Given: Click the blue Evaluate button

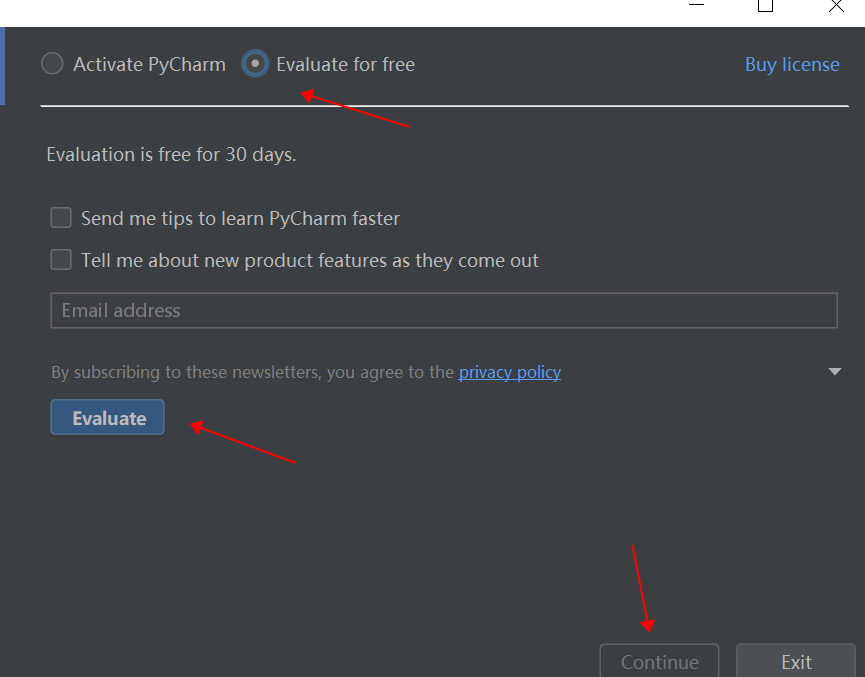Looking at the screenshot, I should [x=108, y=418].
